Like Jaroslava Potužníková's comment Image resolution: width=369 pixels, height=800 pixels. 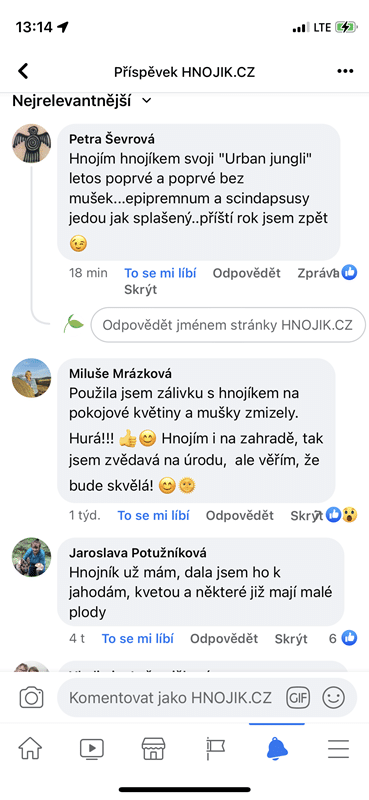(x=138, y=638)
